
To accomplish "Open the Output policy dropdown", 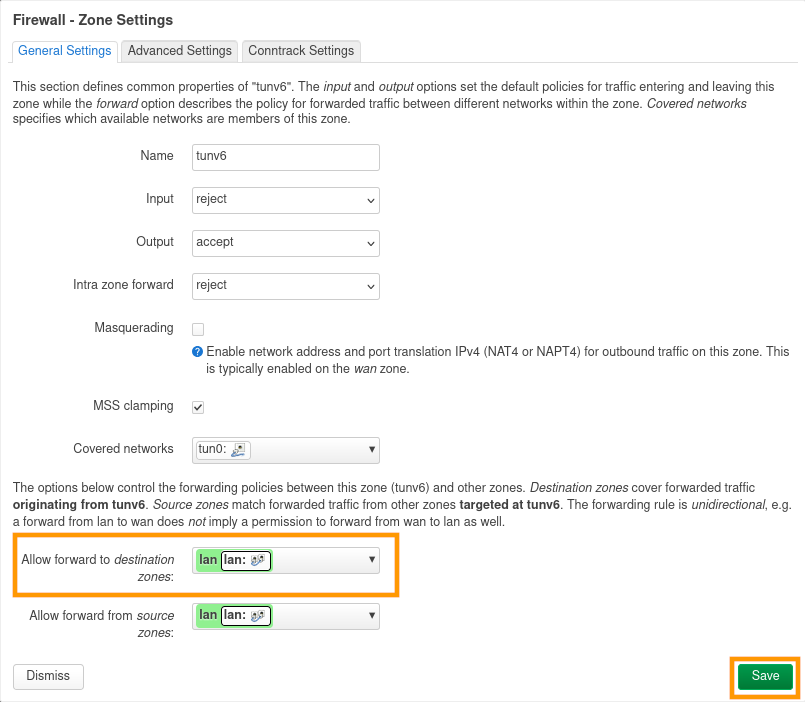I will [x=286, y=243].
